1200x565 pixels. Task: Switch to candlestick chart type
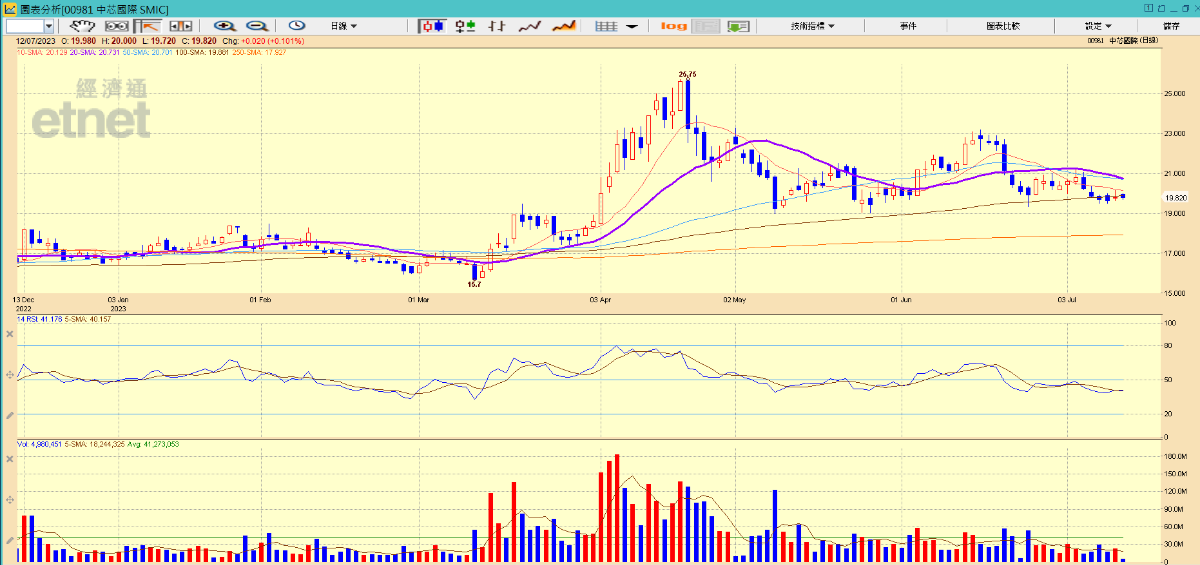[432, 26]
